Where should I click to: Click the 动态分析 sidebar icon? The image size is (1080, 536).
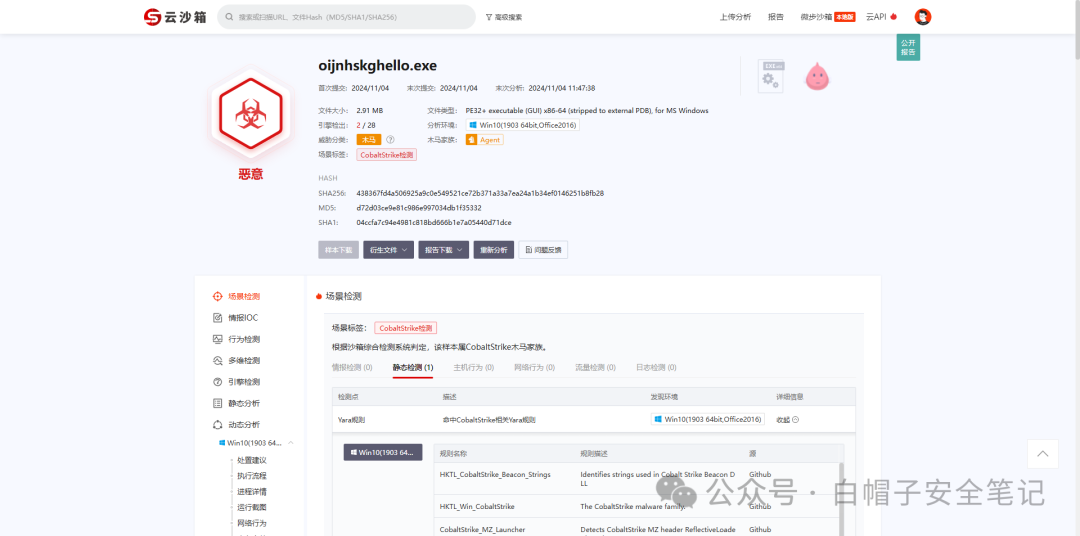point(217,424)
